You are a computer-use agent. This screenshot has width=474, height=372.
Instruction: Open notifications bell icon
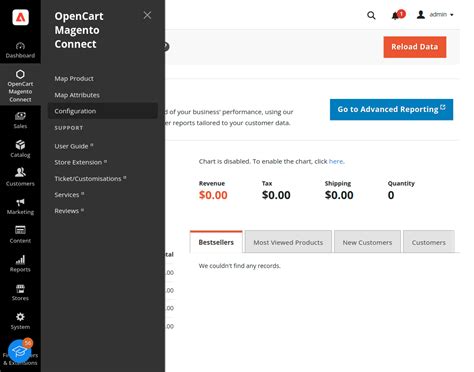(x=396, y=15)
